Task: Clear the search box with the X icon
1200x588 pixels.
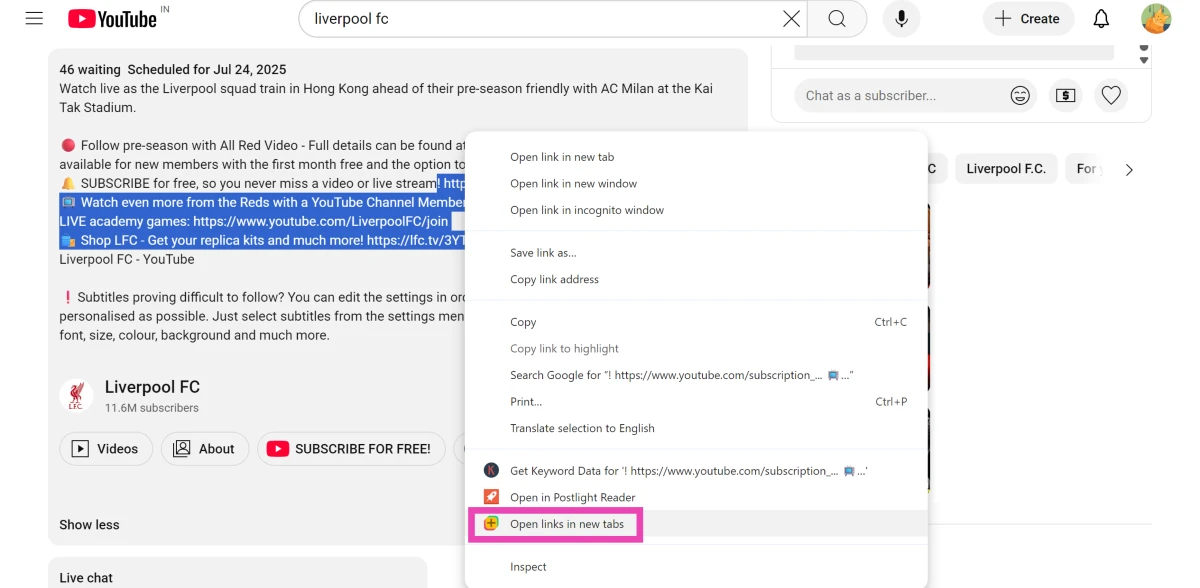Action: click(x=791, y=18)
